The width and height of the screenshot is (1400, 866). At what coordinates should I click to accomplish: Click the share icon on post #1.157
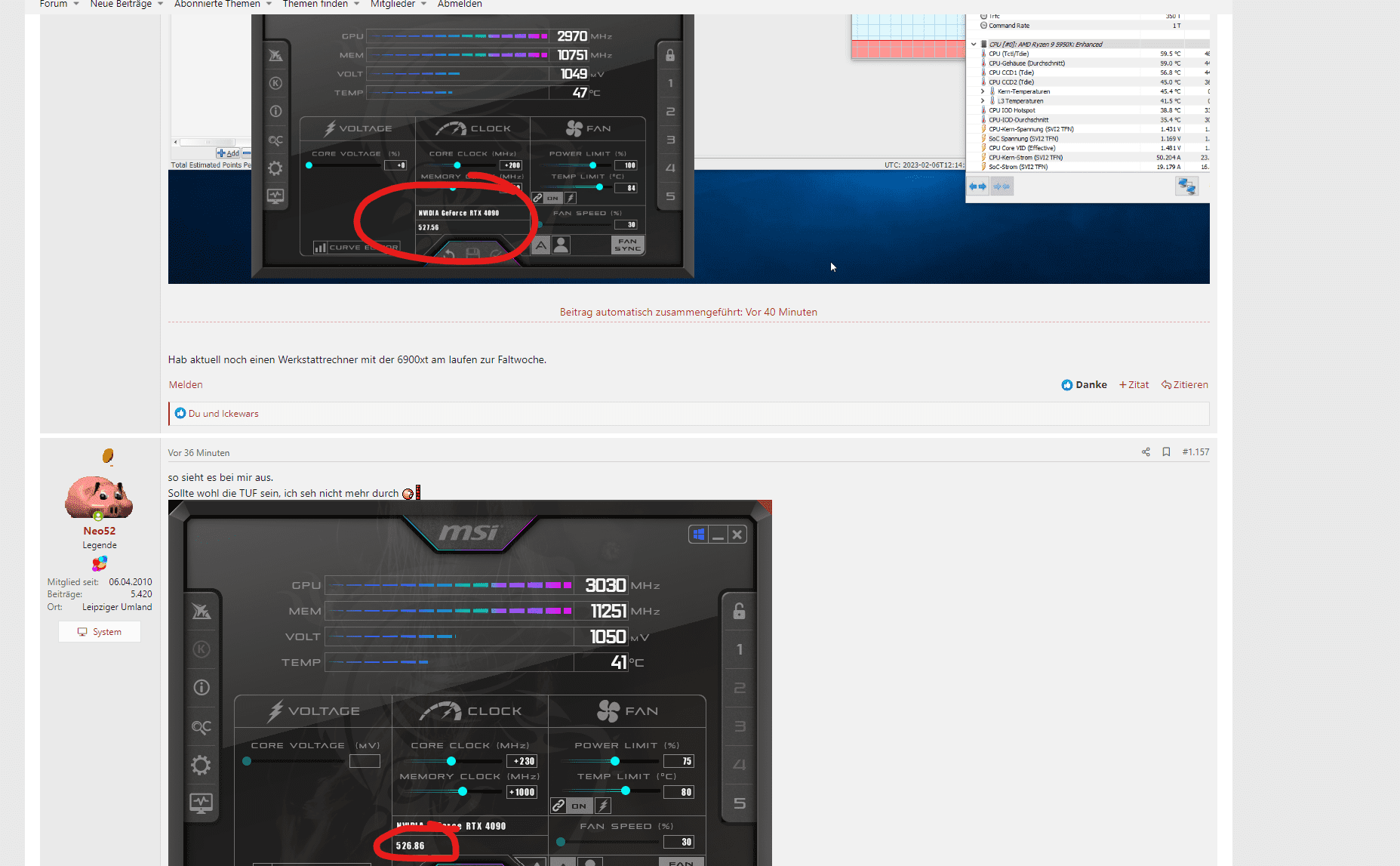coord(1146,452)
